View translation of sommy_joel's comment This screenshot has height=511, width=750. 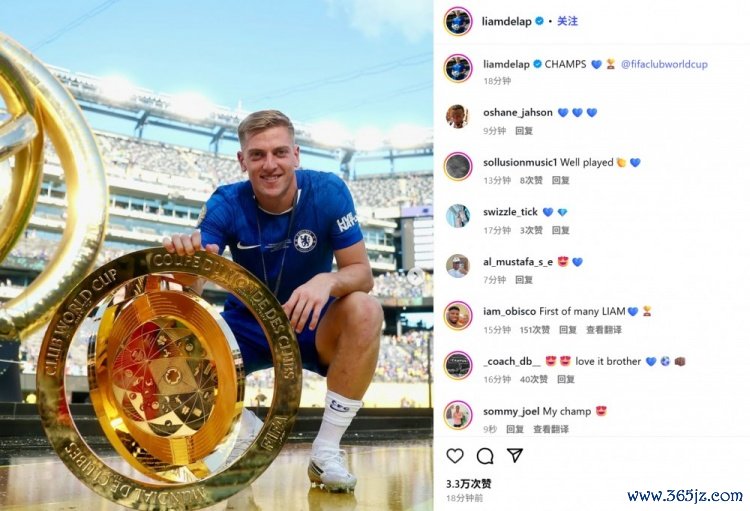point(551,429)
